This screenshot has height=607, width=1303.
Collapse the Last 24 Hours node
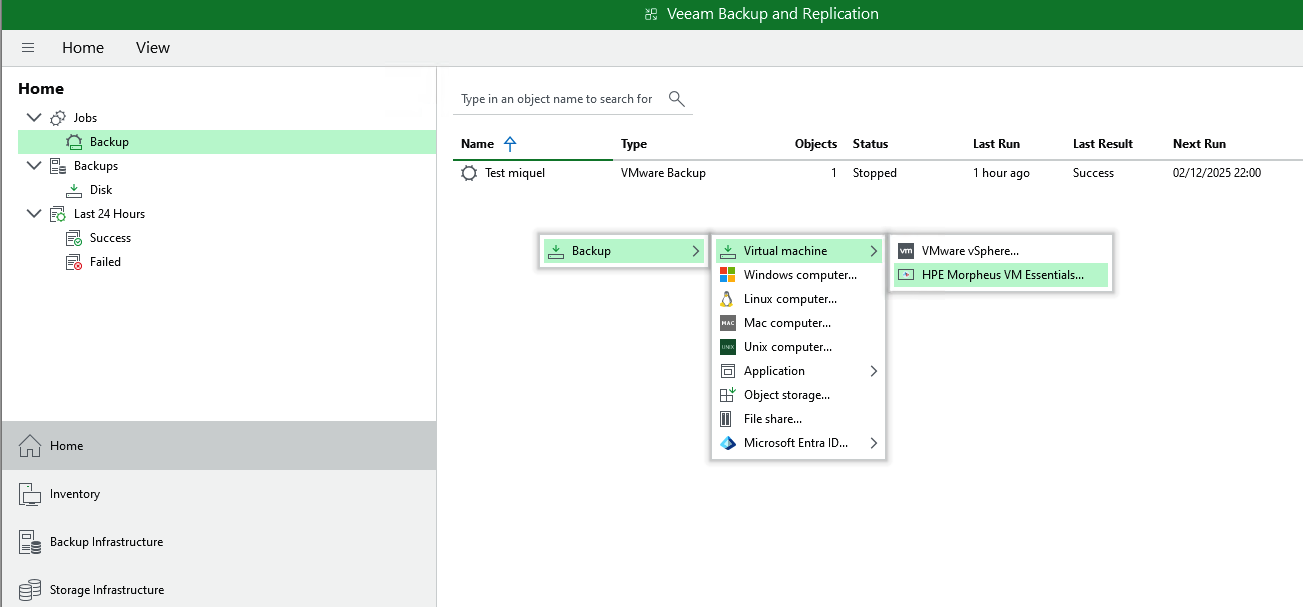tap(34, 214)
